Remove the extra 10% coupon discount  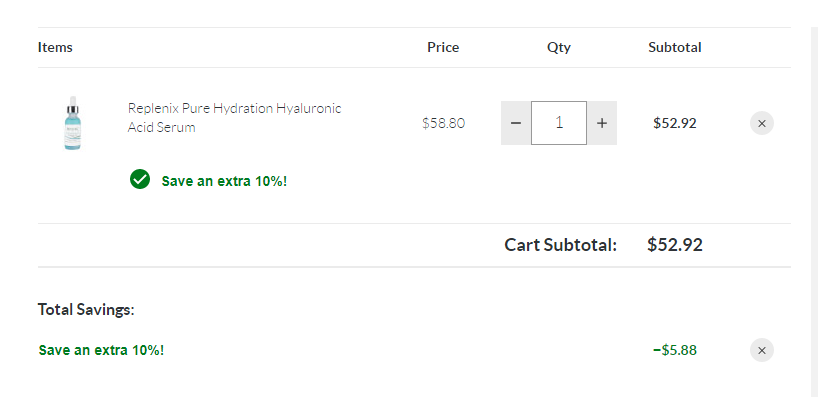click(x=762, y=350)
